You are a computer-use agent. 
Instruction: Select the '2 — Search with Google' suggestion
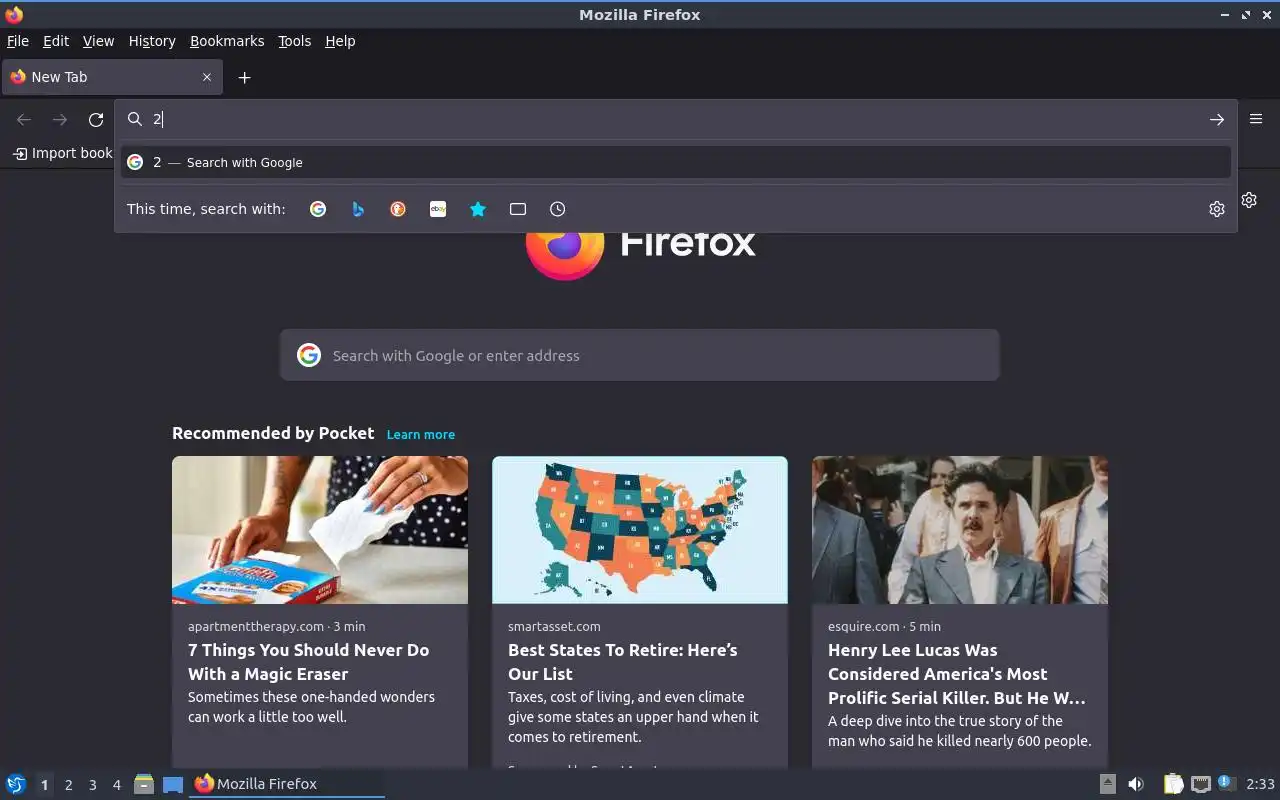pos(675,162)
